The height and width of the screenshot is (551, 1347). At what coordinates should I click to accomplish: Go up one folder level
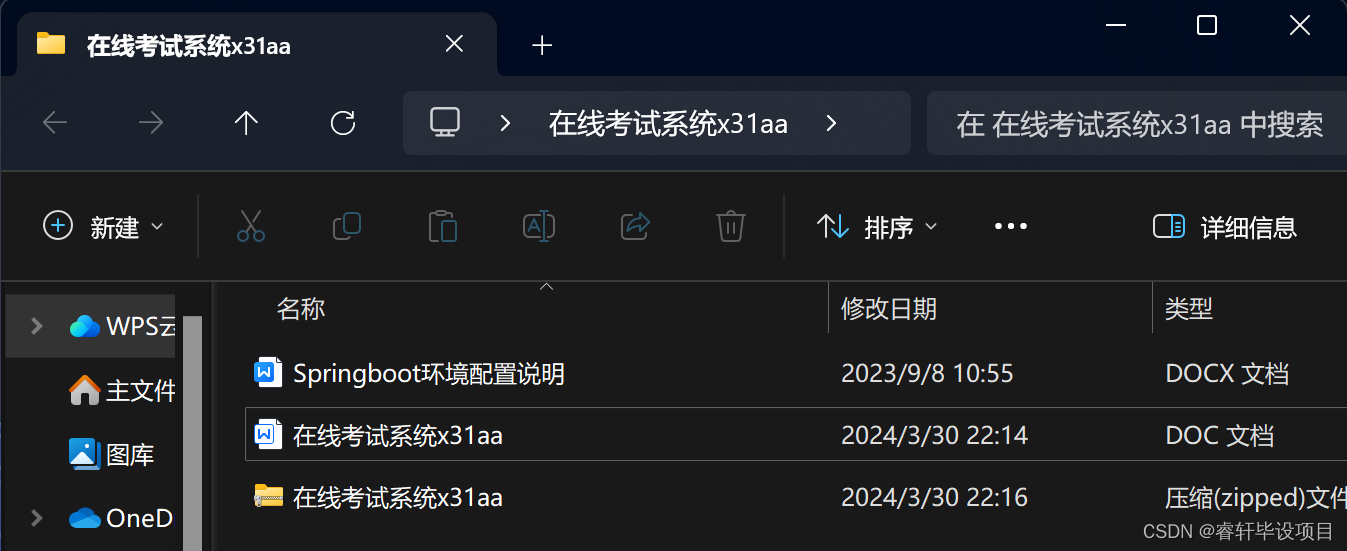pyautogui.click(x=246, y=123)
